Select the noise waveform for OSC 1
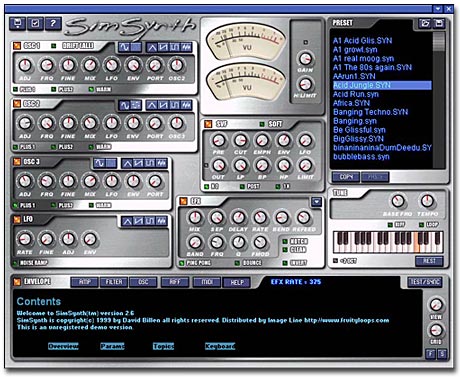Screen dimensions: 460x377 tap(186, 47)
